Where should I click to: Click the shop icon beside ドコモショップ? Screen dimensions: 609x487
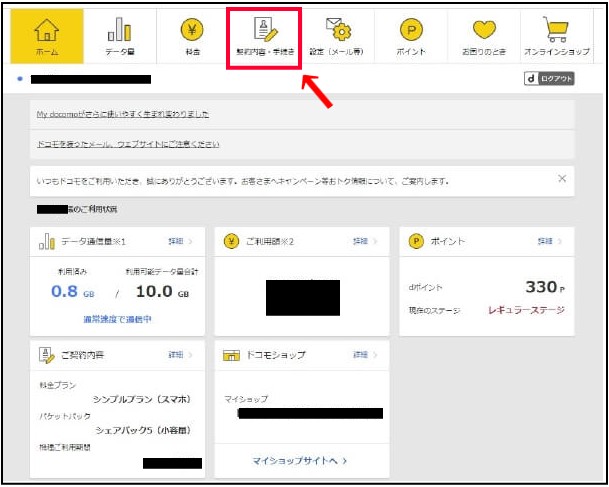click(x=231, y=355)
